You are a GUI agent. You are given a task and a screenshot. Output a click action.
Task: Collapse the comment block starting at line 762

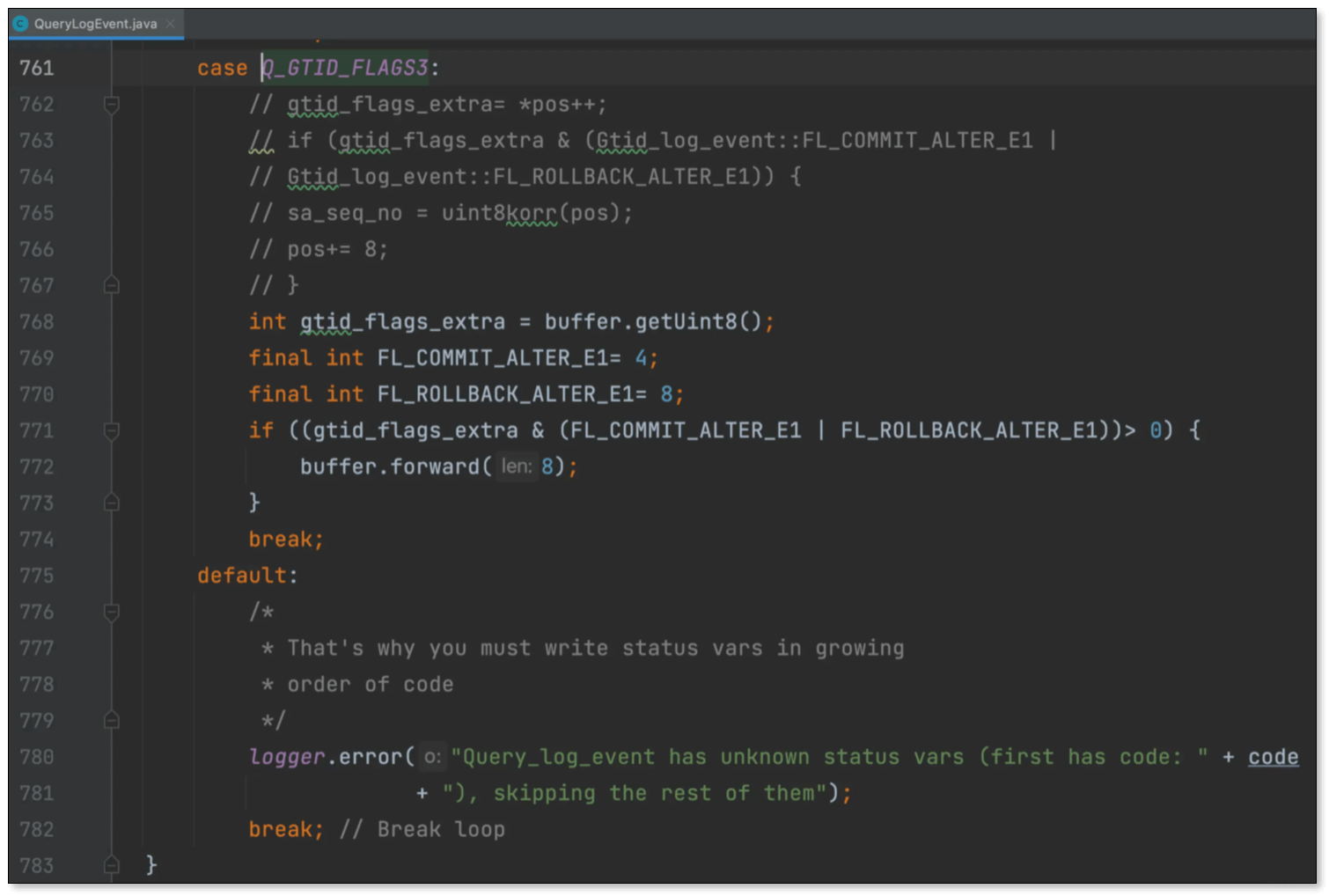(x=112, y=105)
